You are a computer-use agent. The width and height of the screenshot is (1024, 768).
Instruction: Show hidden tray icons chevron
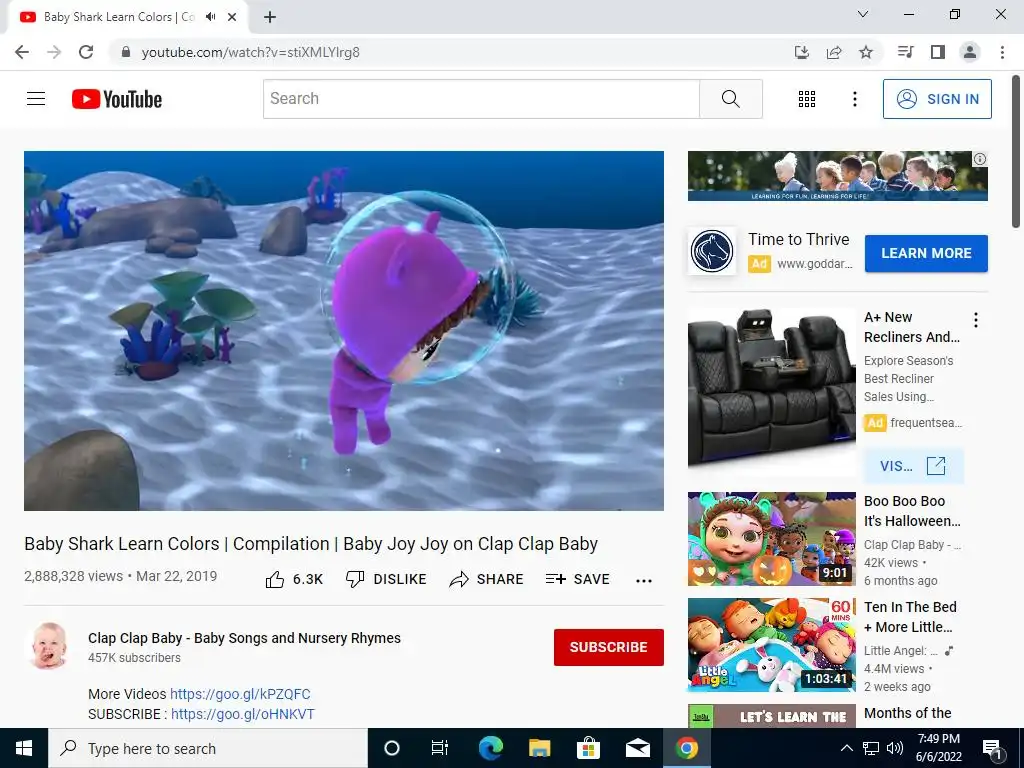[846, 748]
